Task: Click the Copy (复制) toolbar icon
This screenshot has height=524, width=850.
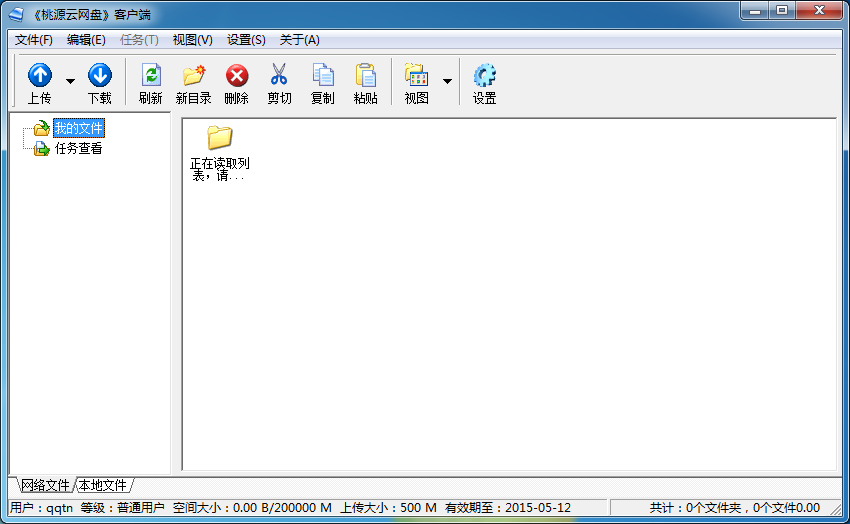Action: (x=323, y=77)
